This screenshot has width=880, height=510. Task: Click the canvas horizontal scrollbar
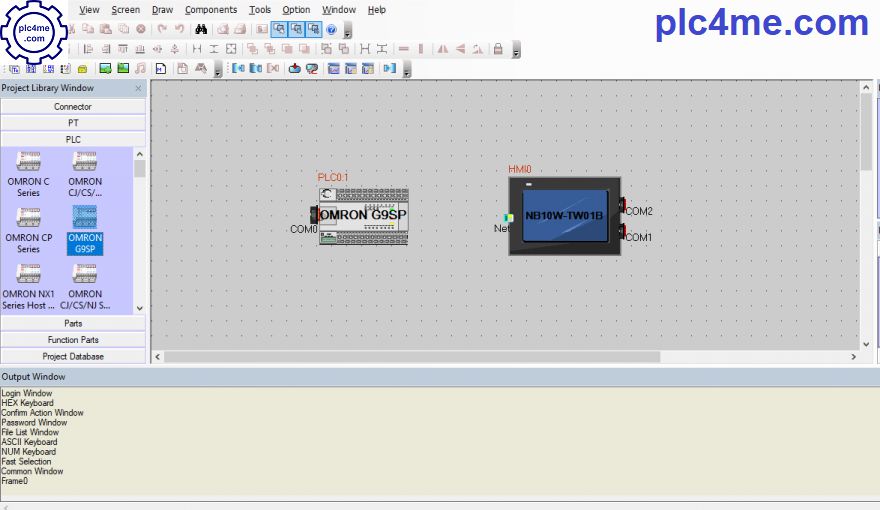click(411, 356)
